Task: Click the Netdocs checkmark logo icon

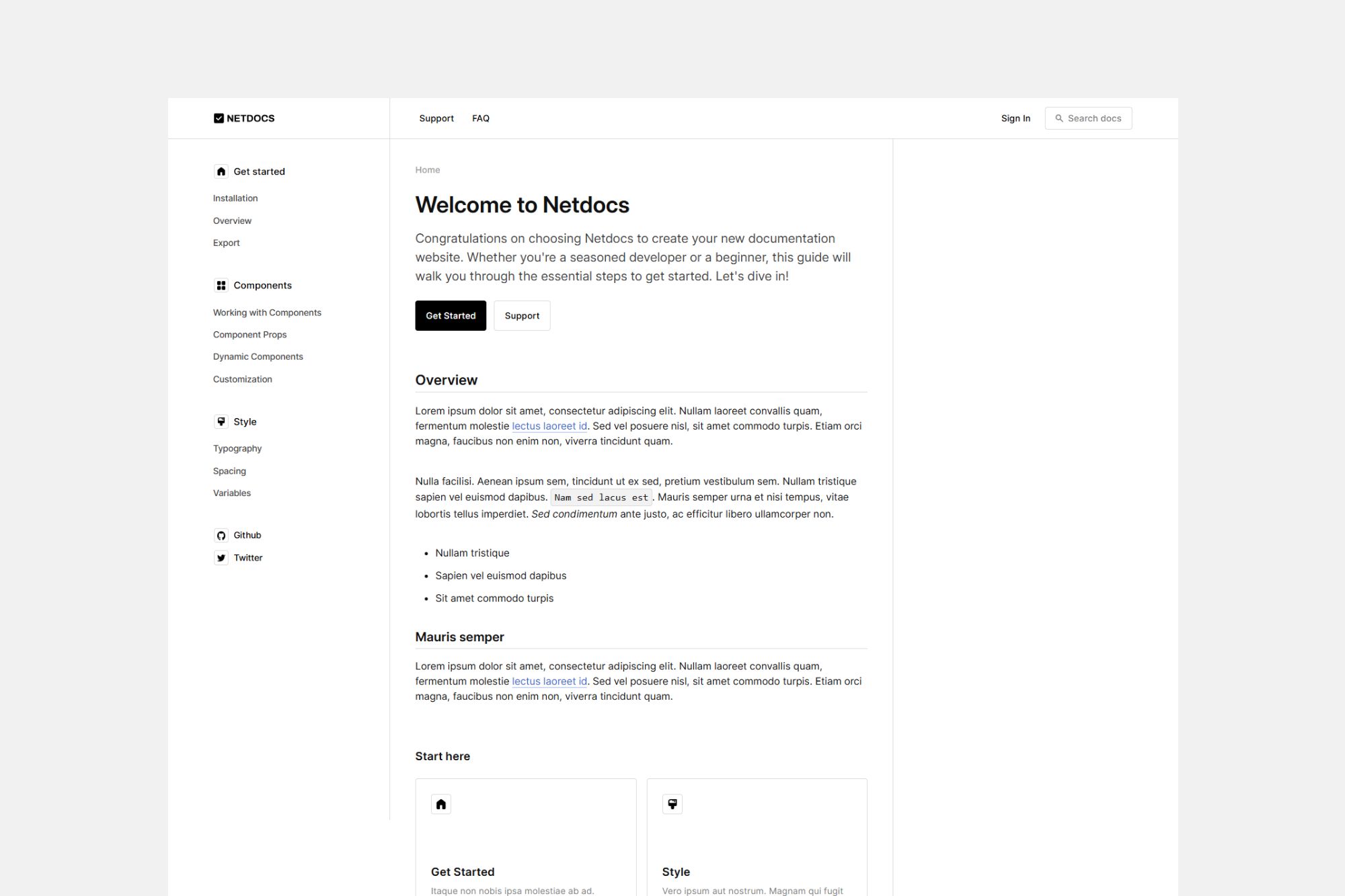Action: [219, 118]
